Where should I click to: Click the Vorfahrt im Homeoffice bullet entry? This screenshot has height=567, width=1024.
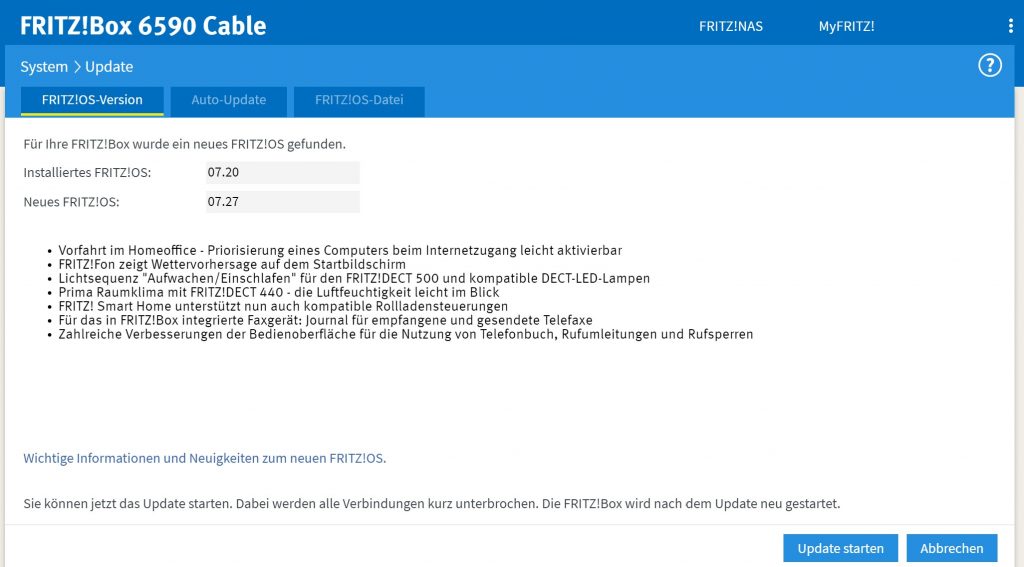point(340,250)
